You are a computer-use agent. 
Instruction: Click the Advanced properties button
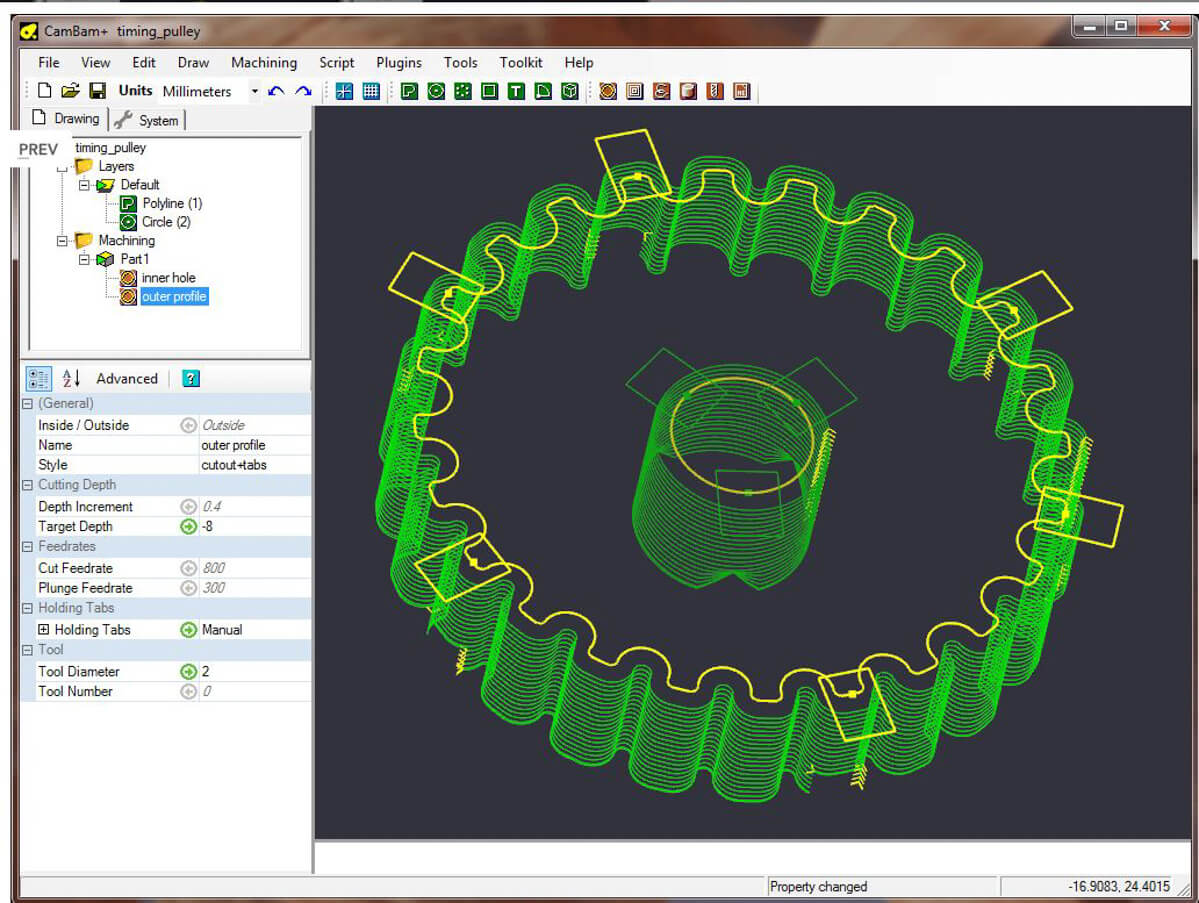[x=126, y=379]
